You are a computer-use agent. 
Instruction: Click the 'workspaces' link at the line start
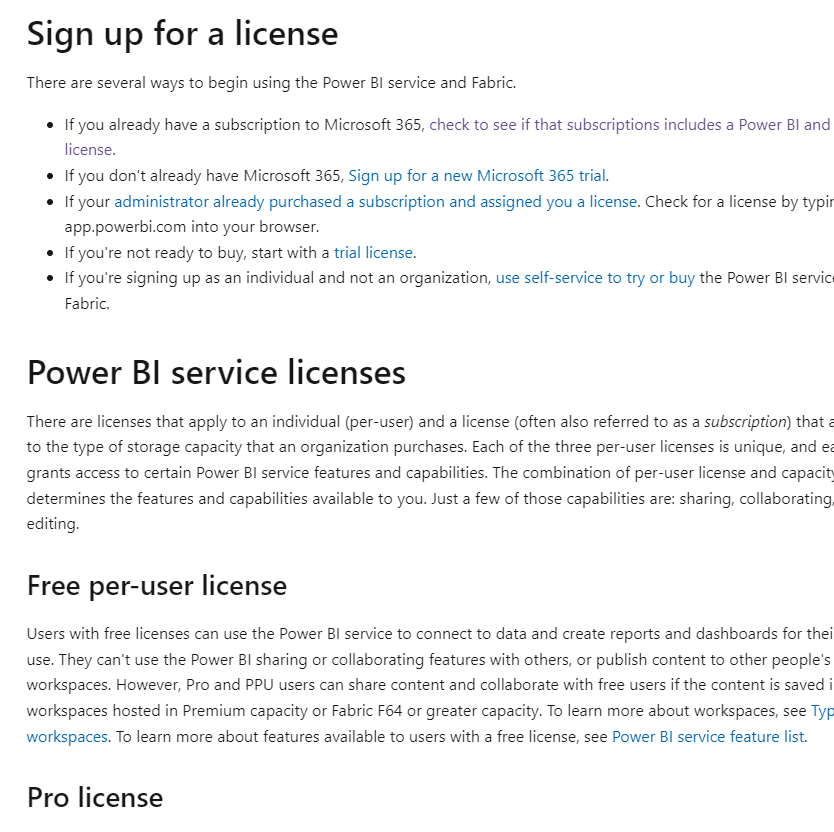tap(66, 736)
